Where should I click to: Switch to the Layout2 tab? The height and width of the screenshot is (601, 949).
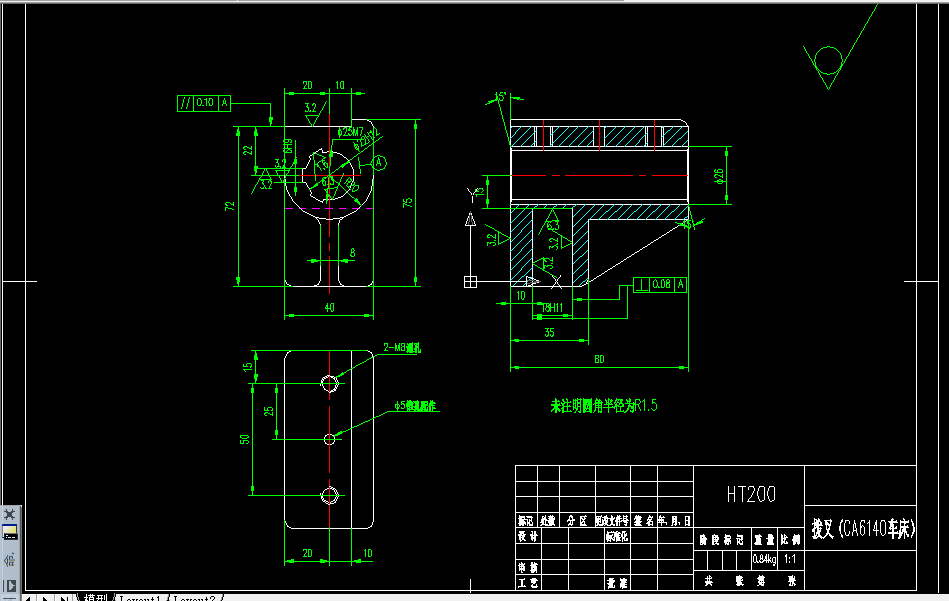(x=194, y=597)
